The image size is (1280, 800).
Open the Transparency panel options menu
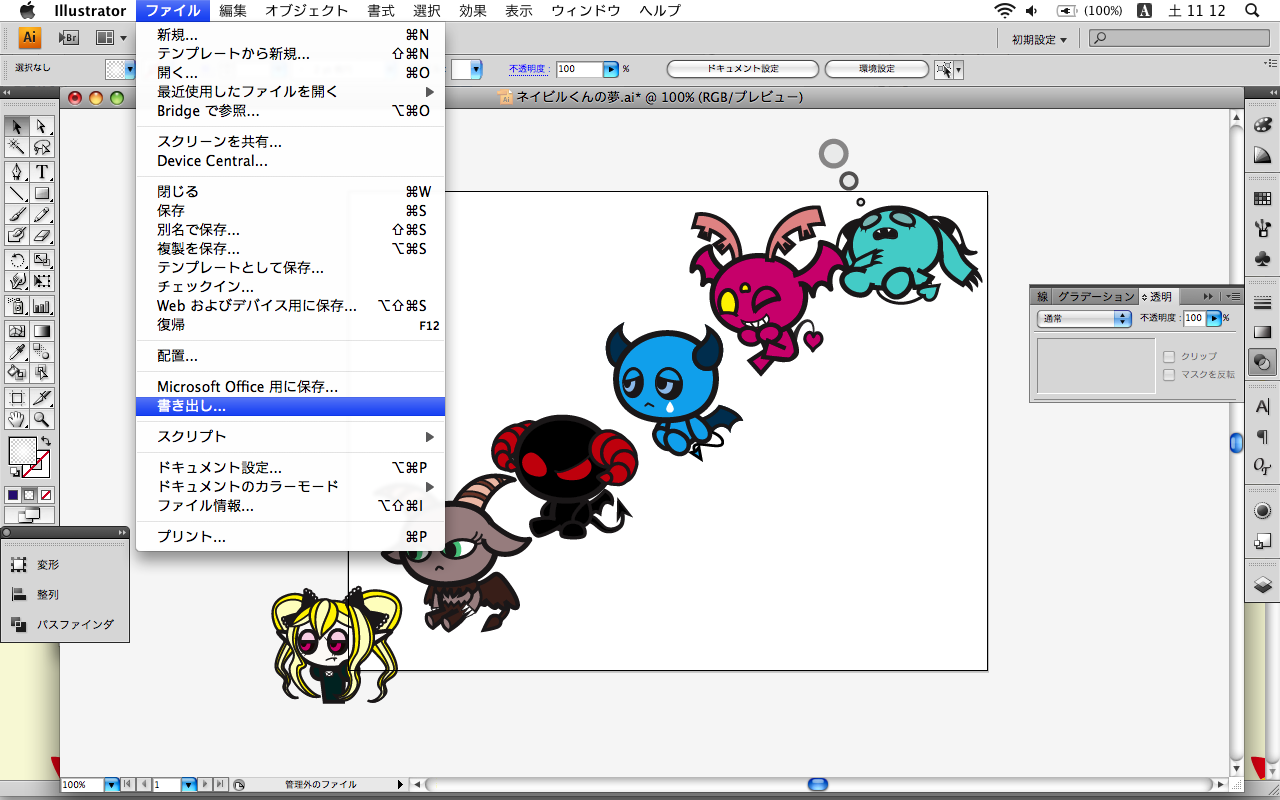click(1234, 296)
